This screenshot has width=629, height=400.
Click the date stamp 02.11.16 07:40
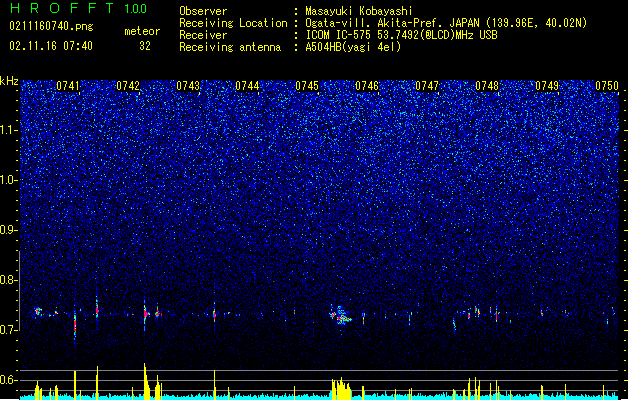point(51,46)
